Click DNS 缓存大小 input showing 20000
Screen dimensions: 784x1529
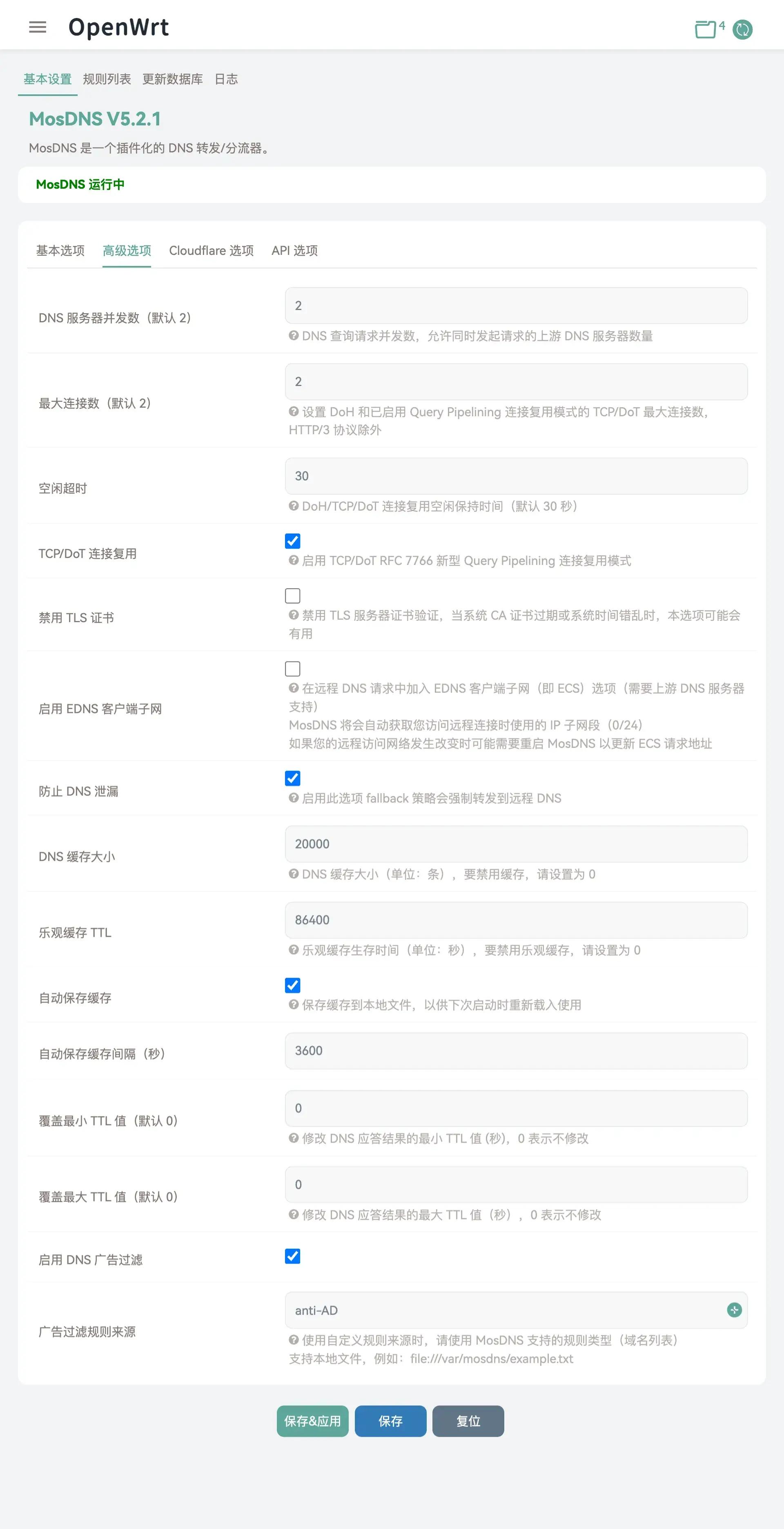pyautogui.click(x=516, y=844)
